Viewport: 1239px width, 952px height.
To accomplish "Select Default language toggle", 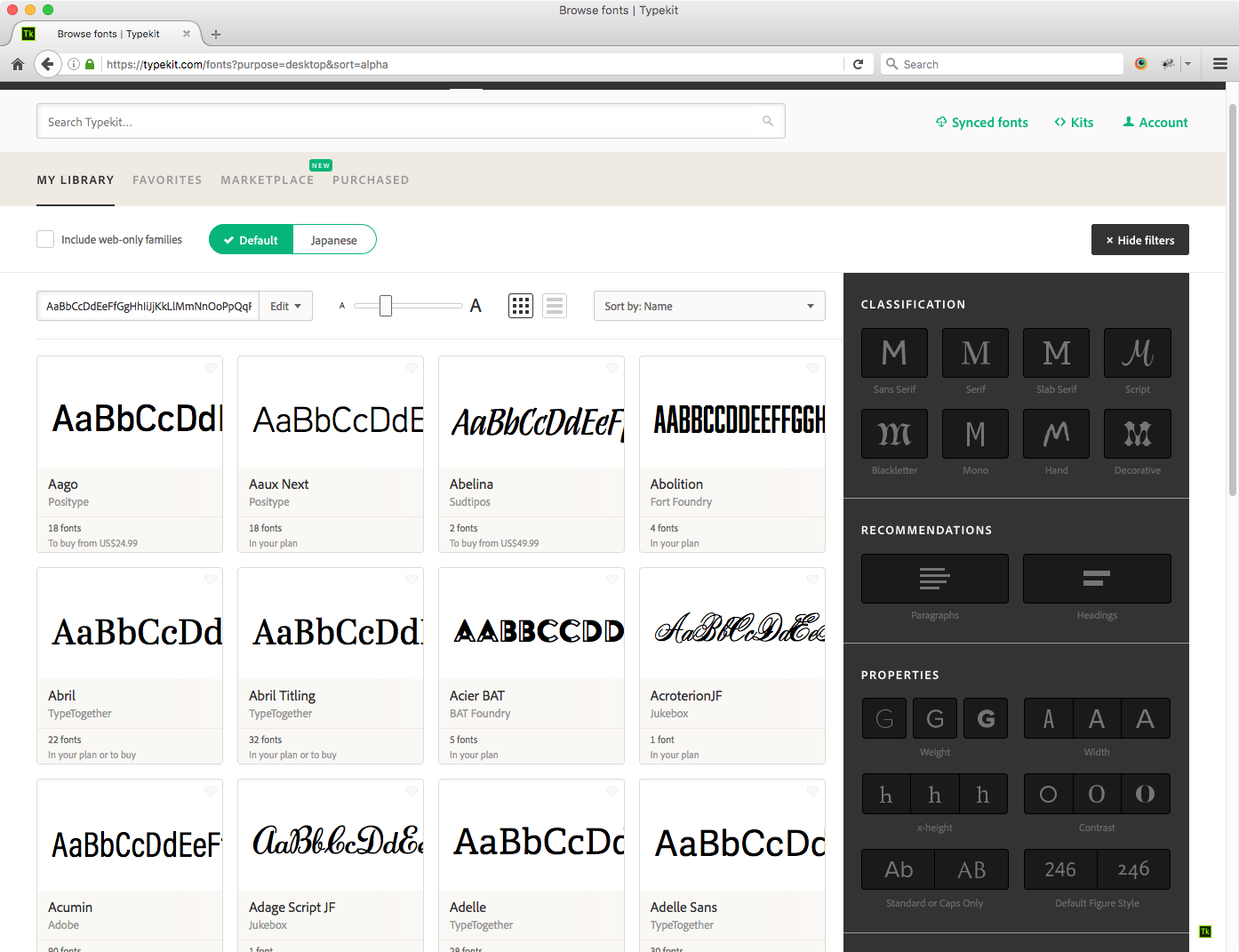I will 252,239.
